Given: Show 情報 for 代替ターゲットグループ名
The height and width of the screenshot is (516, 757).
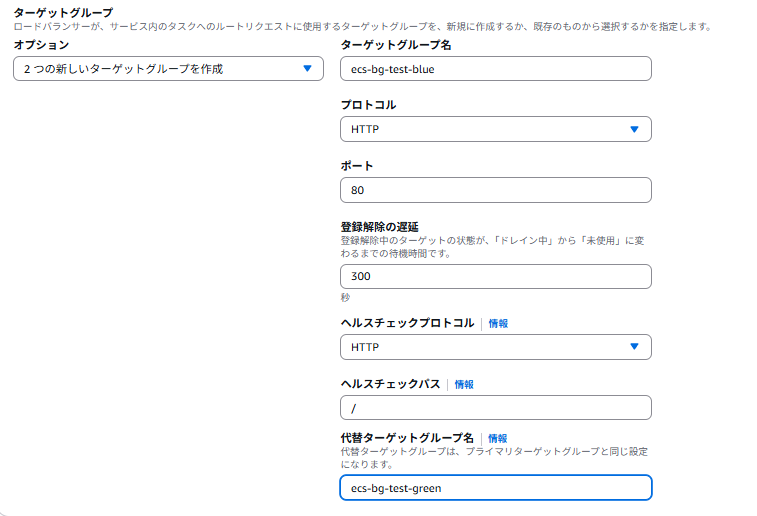Looking at the screenshot, I should coord(498,438).
